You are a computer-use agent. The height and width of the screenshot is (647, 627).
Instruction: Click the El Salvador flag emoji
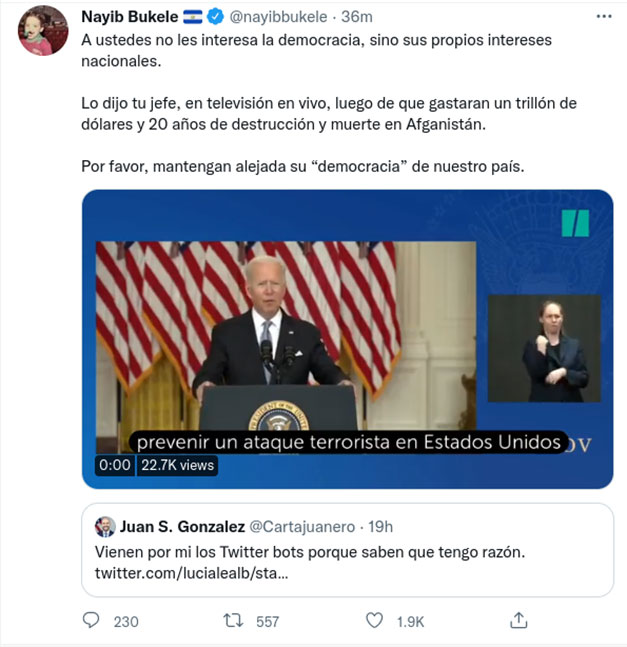click(193, 18)
